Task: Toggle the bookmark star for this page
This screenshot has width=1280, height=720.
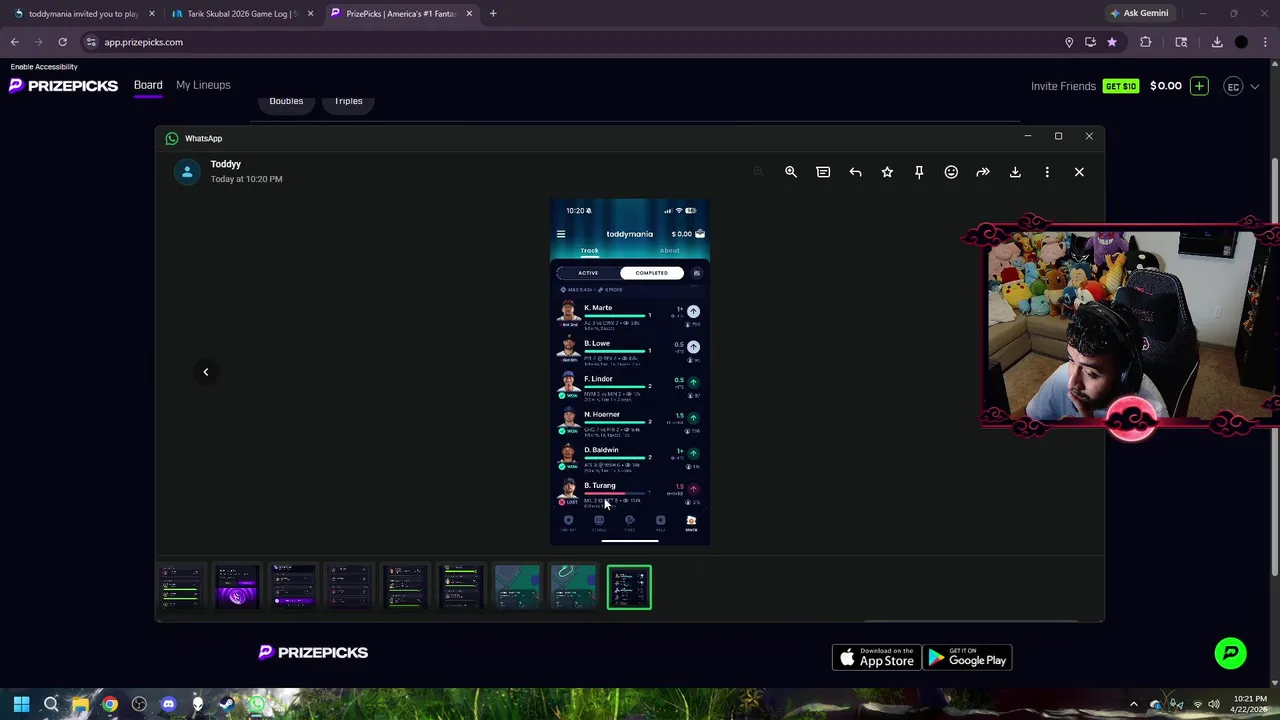Action: coord(1112,42)
